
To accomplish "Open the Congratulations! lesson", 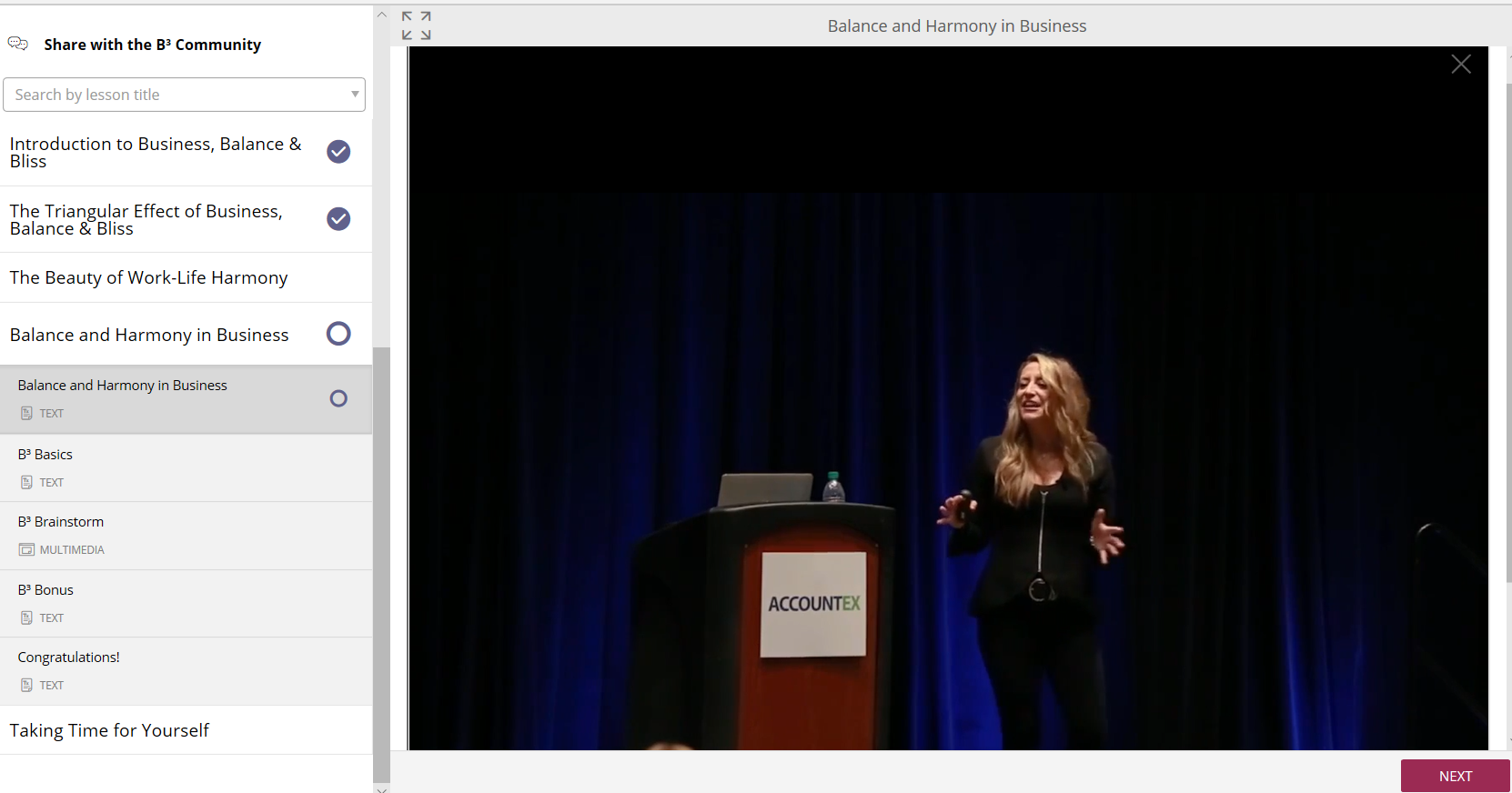I will [x=186, y=671].
